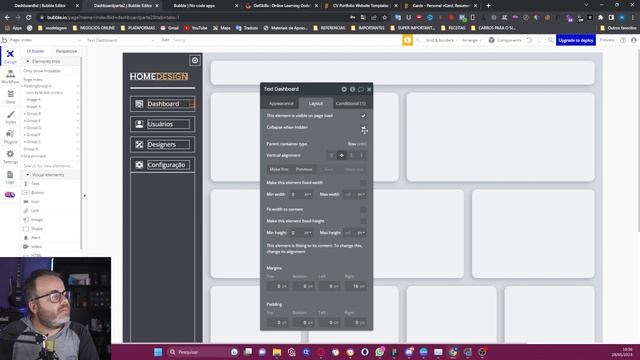Collapse the Elements tree section

tap(28, 61)
